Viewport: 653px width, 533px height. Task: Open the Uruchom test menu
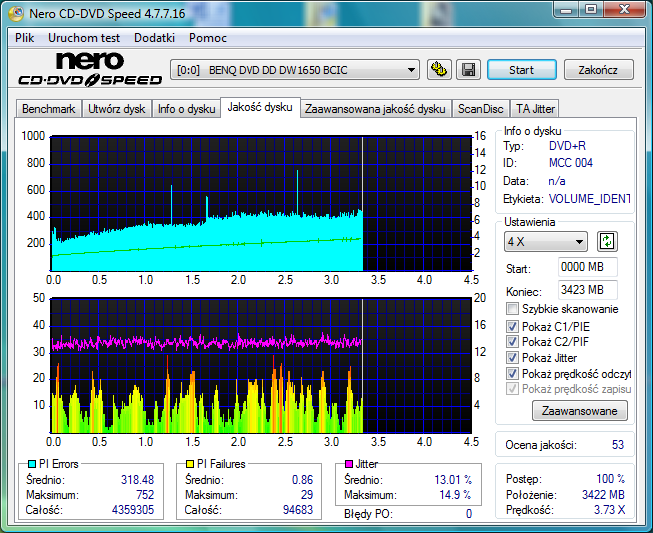[x=84, y=38]
